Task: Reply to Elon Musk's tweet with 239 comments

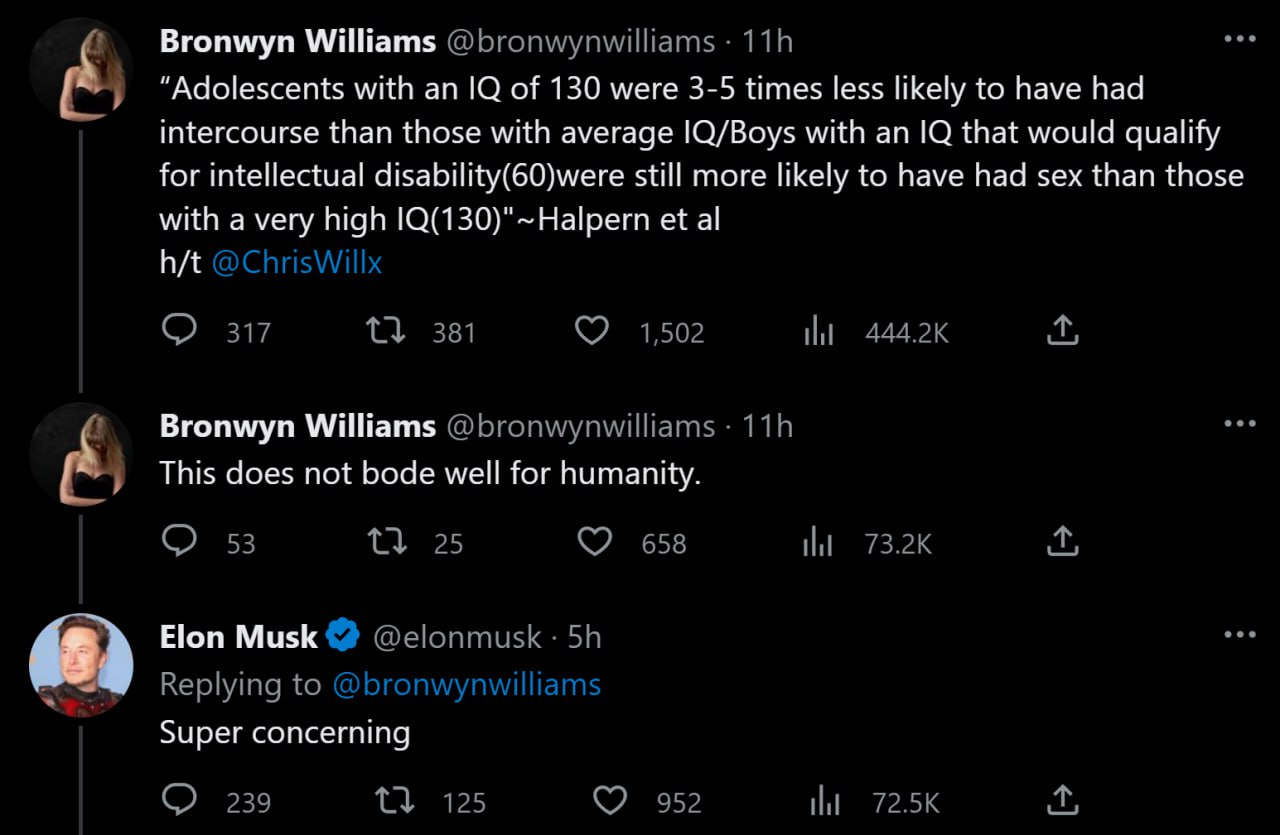Action: tap(180, 800)
